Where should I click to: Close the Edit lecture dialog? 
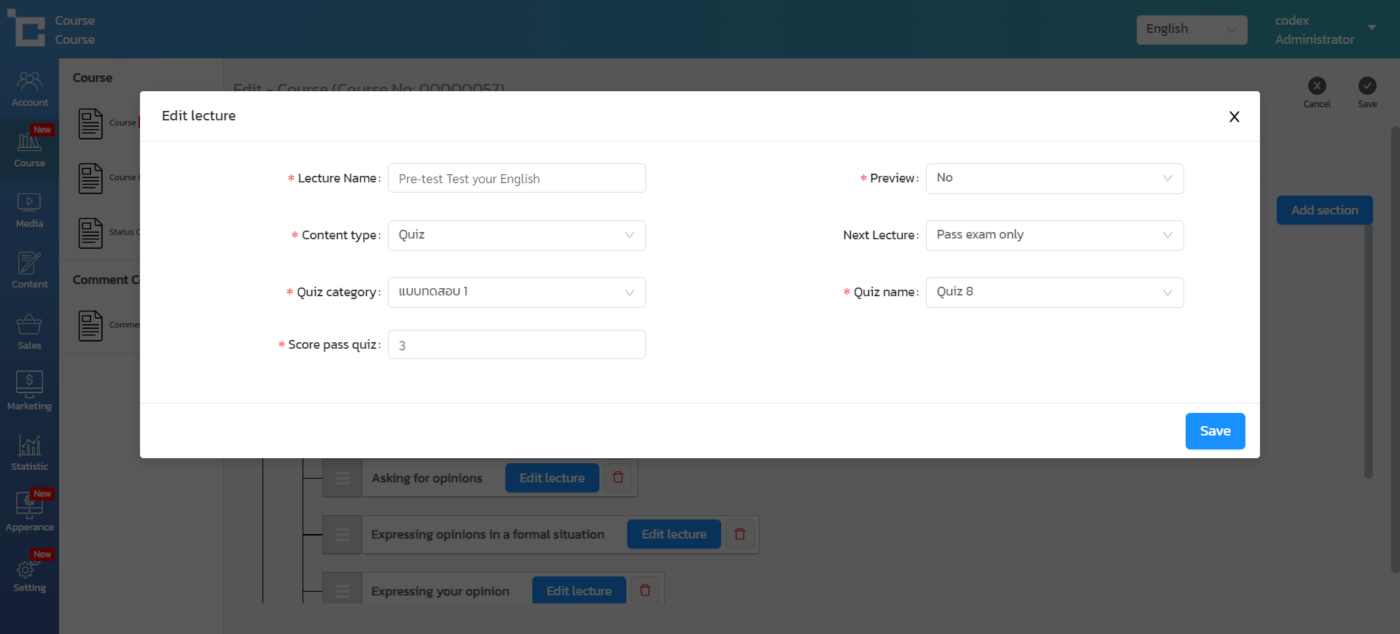coord(1234,117)
